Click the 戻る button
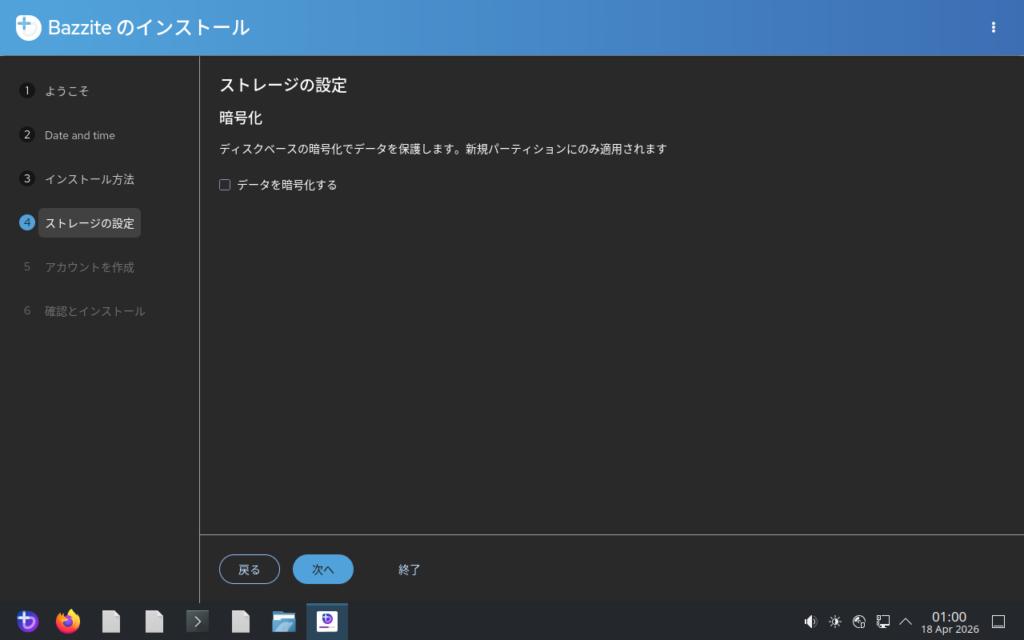The height and width of the screenshot is (640, 1024). click(249, 569)
